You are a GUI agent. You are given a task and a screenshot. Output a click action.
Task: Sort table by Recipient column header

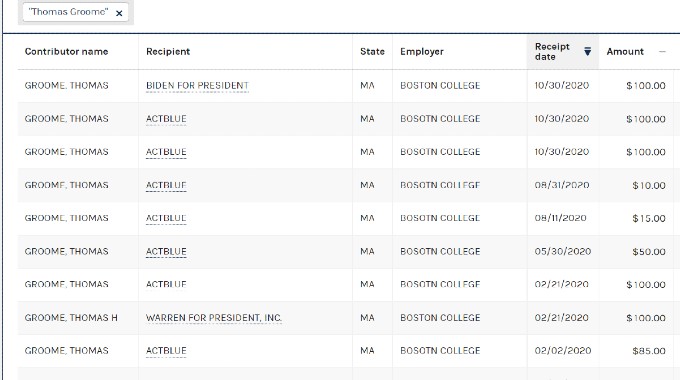[168, 52]
